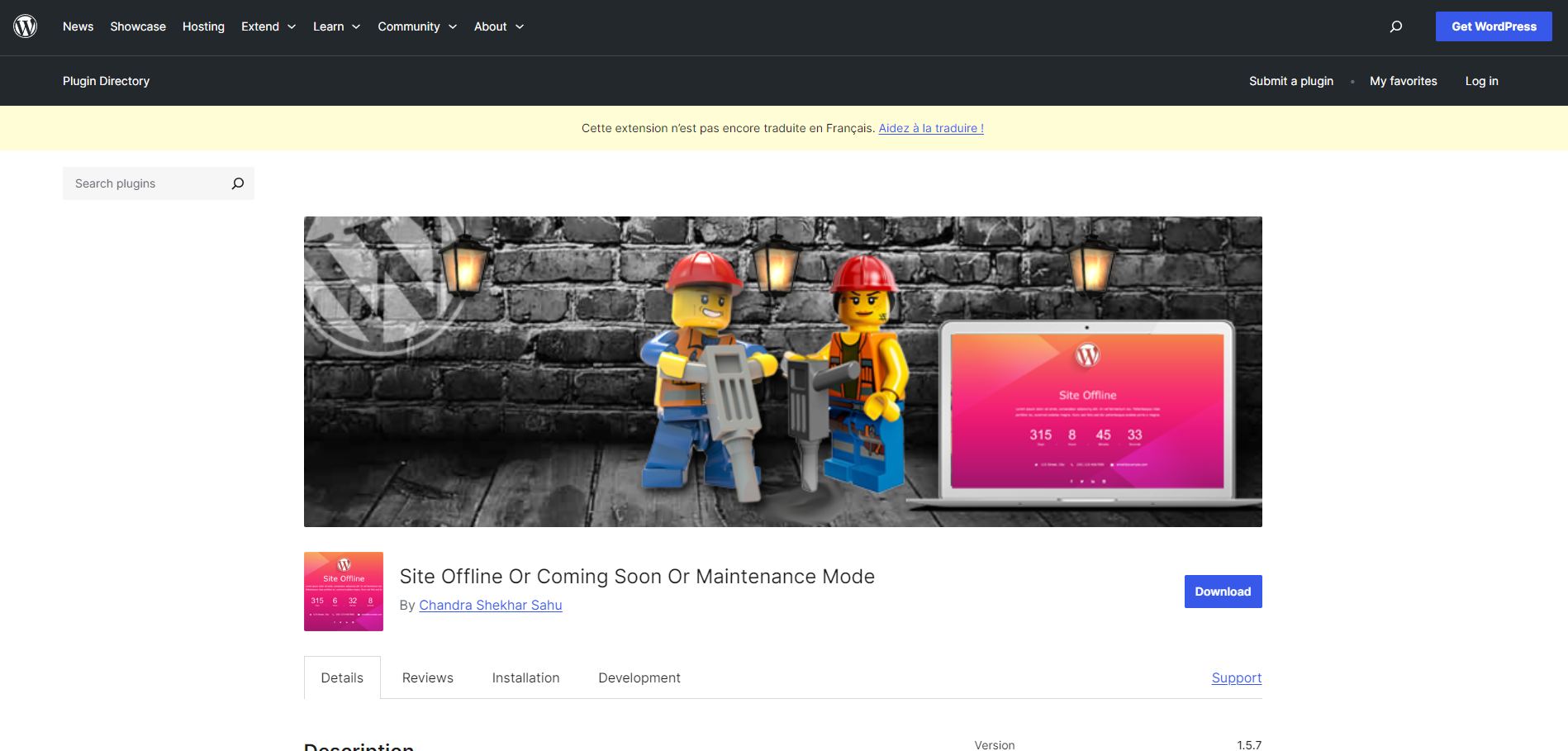Click the banner image showing Lego construction workers
This screenshot has width=1568, height=751.
[782, 371]
